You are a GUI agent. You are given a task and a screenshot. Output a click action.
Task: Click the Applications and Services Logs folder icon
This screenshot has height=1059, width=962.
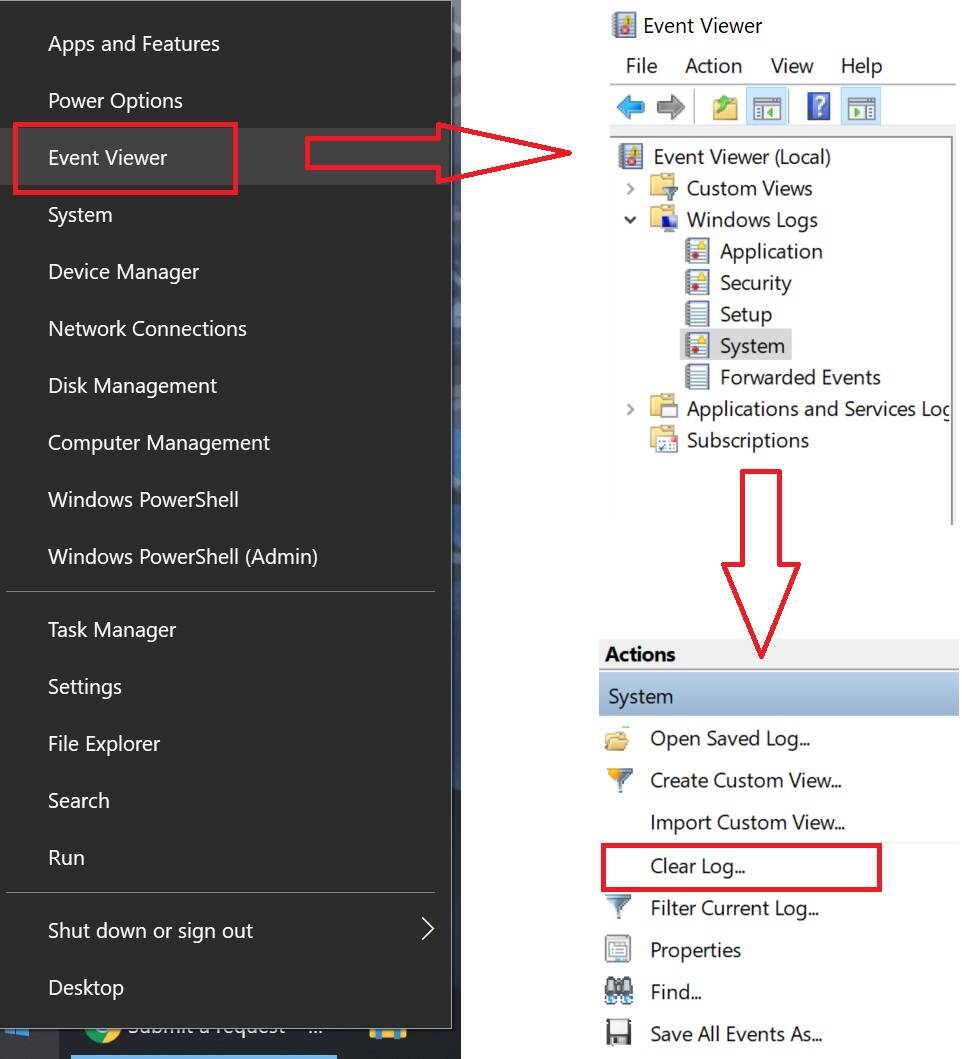663,407
